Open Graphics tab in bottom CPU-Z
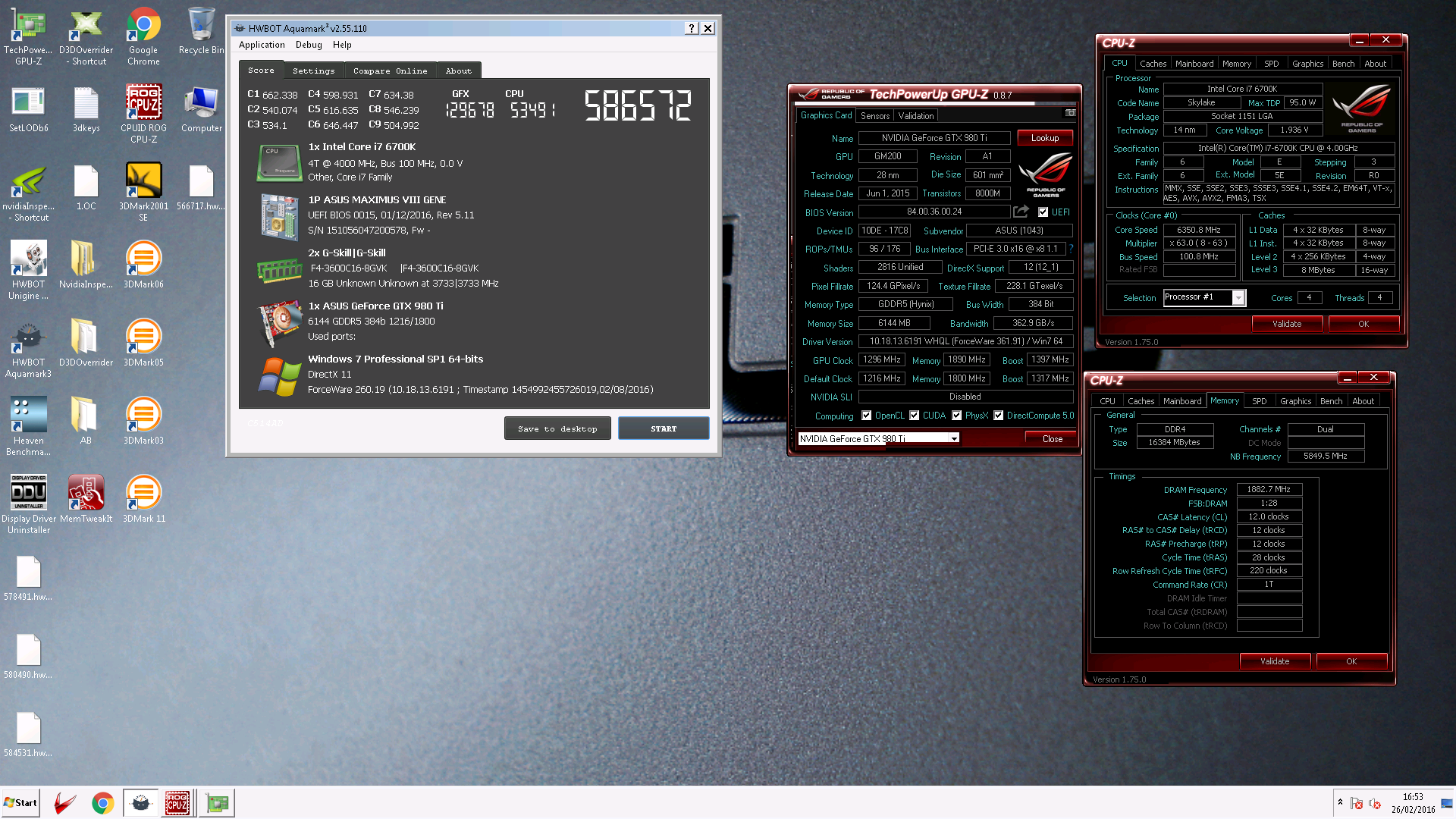The width and height of the screenshot is (1456, 819). click(1295, 401)
